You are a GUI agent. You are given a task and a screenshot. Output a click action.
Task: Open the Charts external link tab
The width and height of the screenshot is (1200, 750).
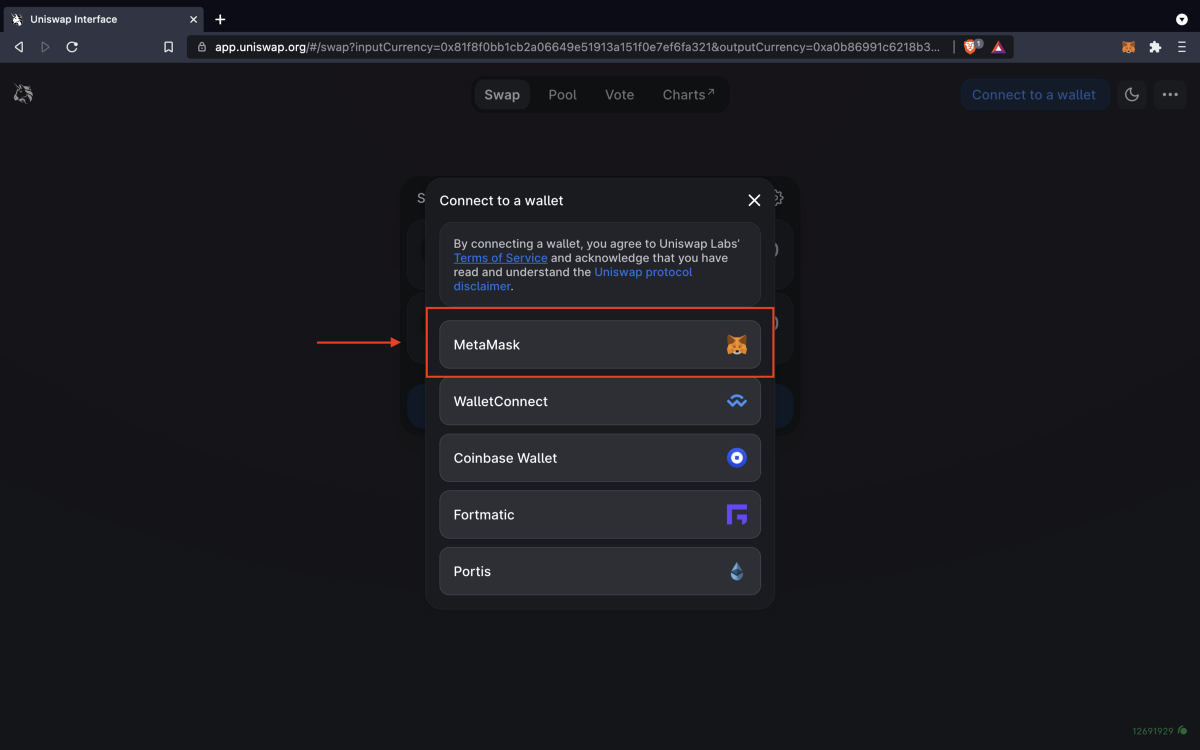click(x=688, y=95)
